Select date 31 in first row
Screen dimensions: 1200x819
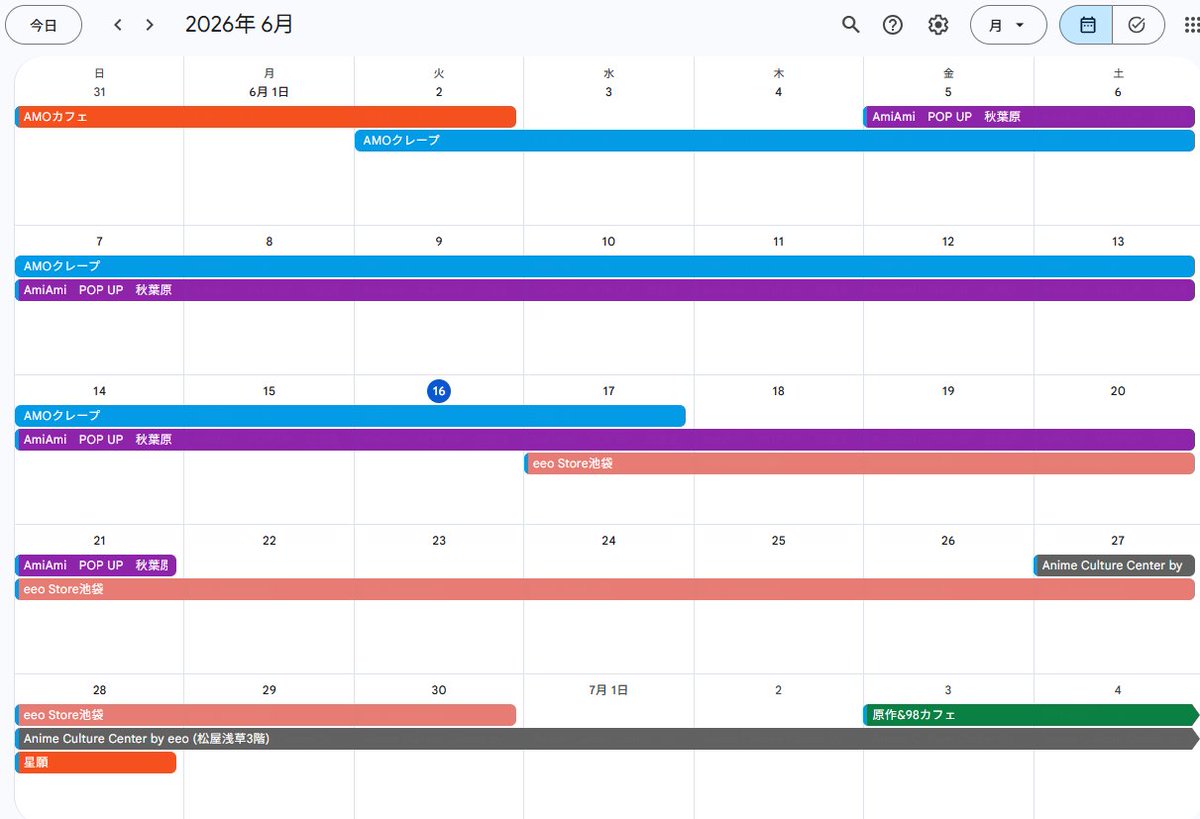(x=99, y=92)
